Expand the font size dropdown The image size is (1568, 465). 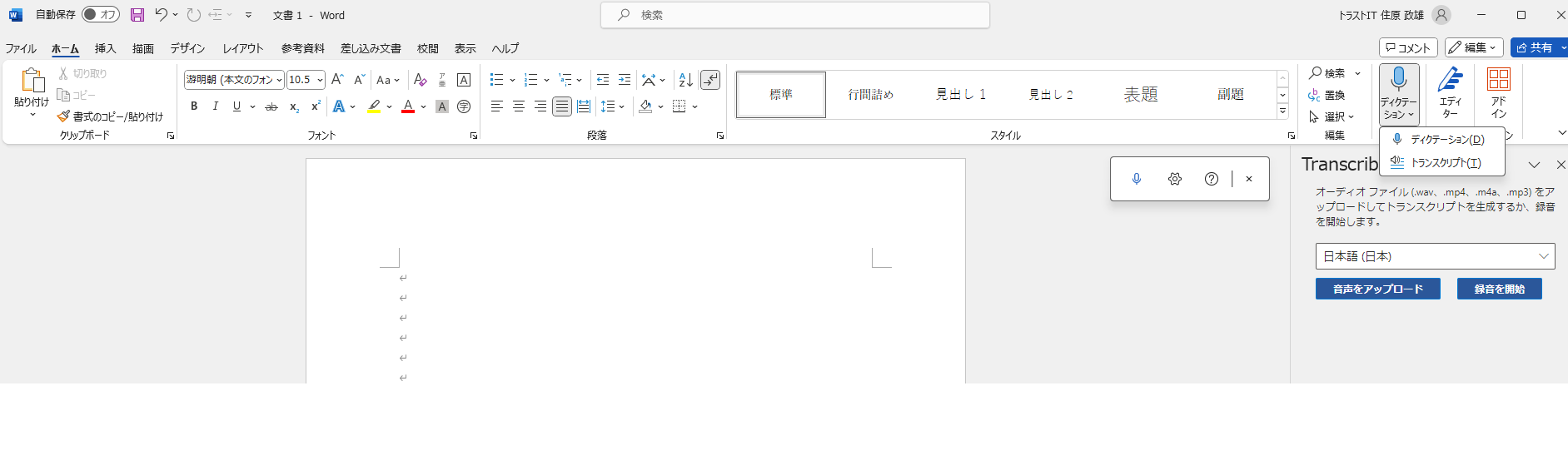click(321, 80)
